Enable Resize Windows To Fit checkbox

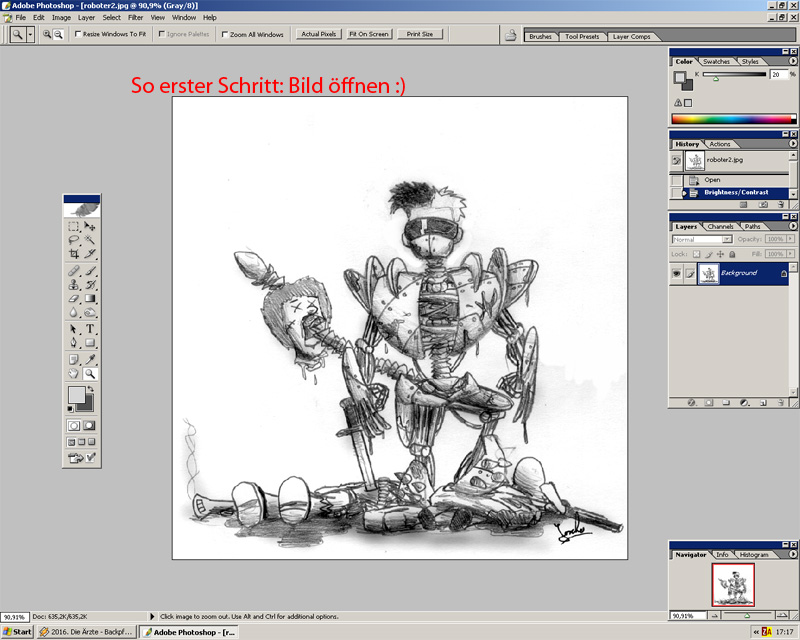coord(79,34)
